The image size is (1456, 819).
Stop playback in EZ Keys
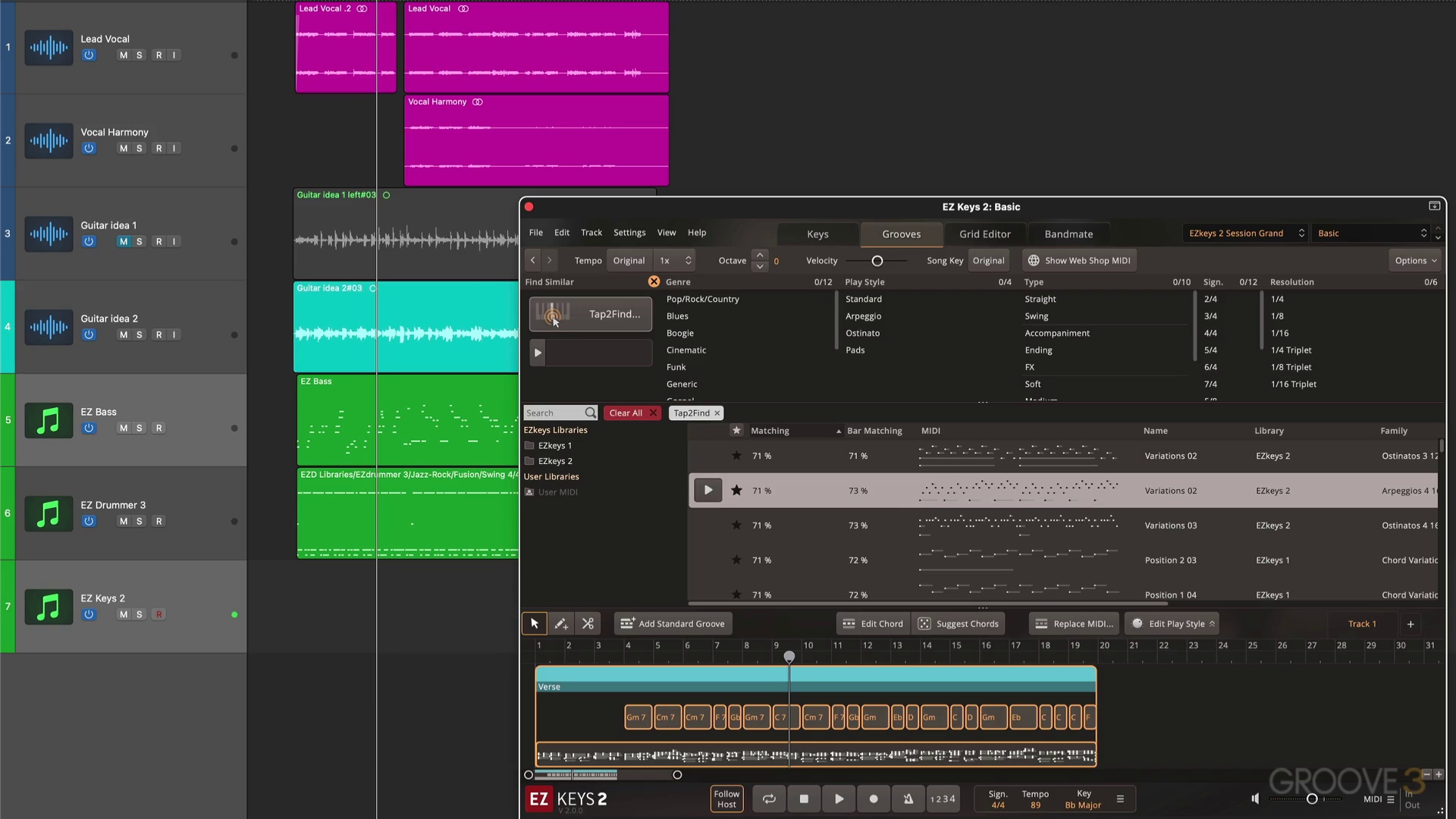point(804,799)
